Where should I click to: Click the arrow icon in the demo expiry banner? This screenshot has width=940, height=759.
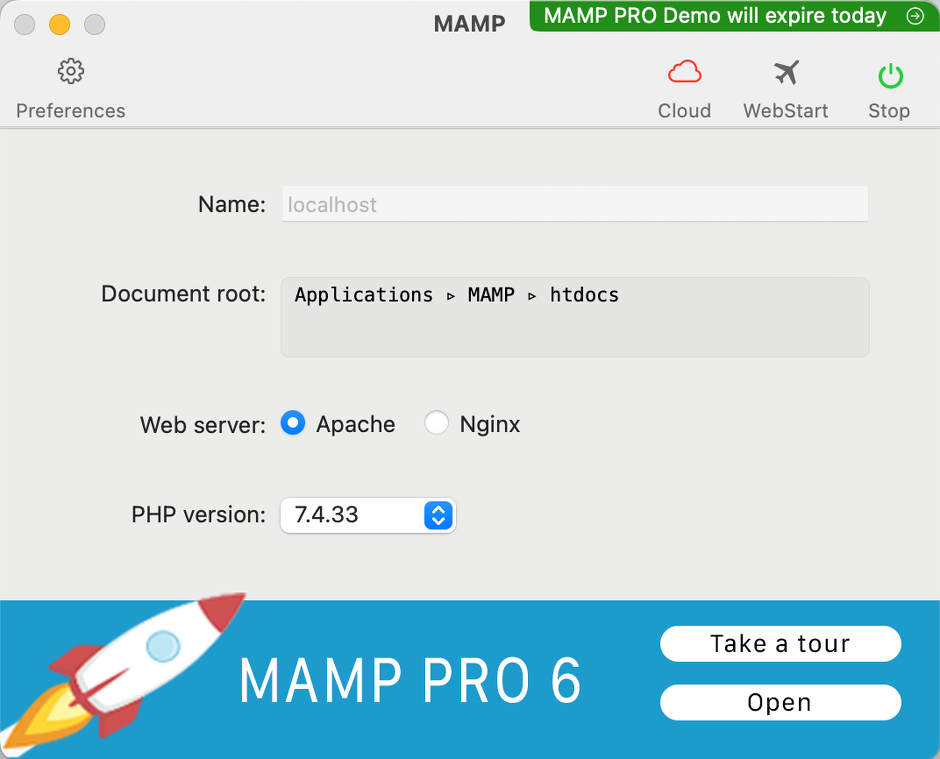tap(914, 16)
